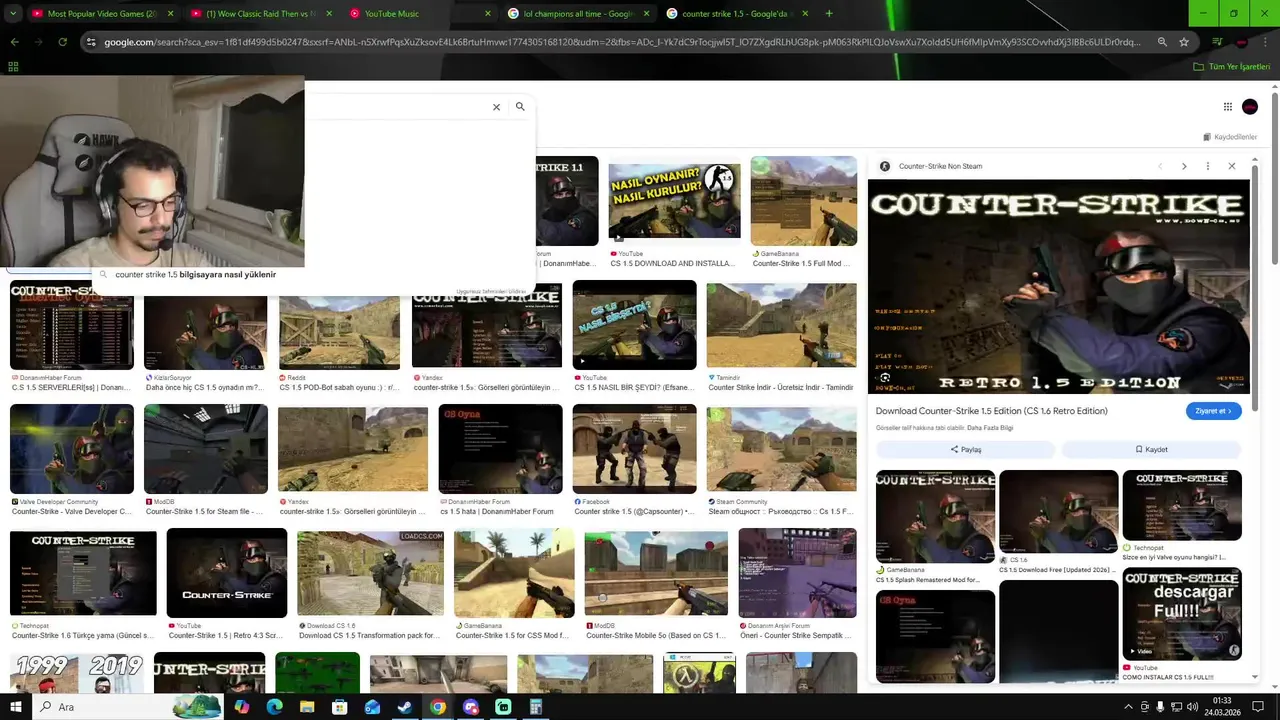1280x720 pixels.
Task: Click the zoom magnifier icon in address bar
Action: coord(1162,42)
